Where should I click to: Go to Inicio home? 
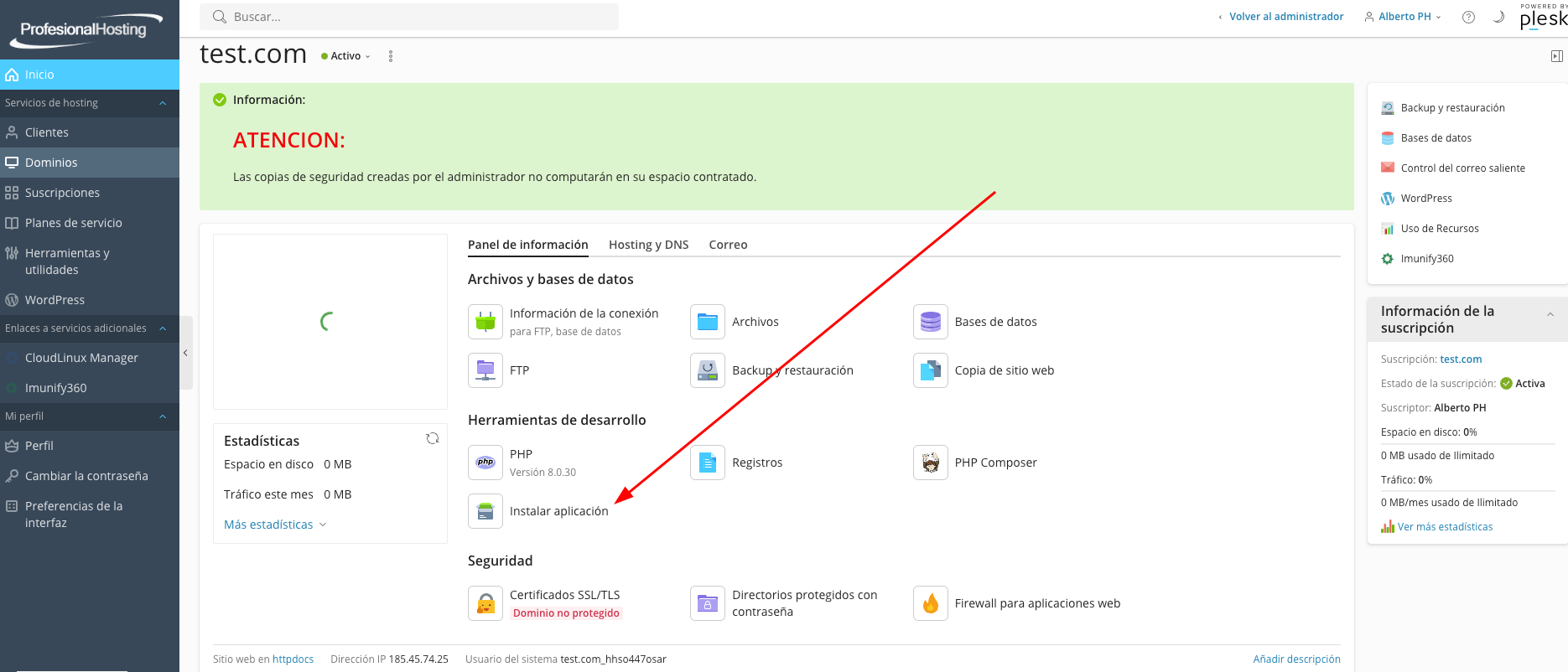[90, 75]
